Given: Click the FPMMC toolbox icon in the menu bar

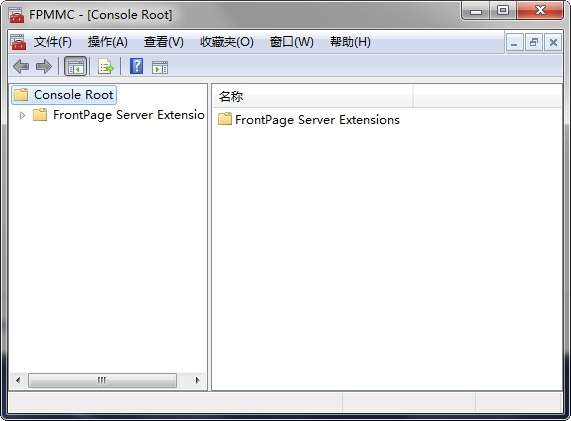Looking at the screenshot, I should pos(18,42).
